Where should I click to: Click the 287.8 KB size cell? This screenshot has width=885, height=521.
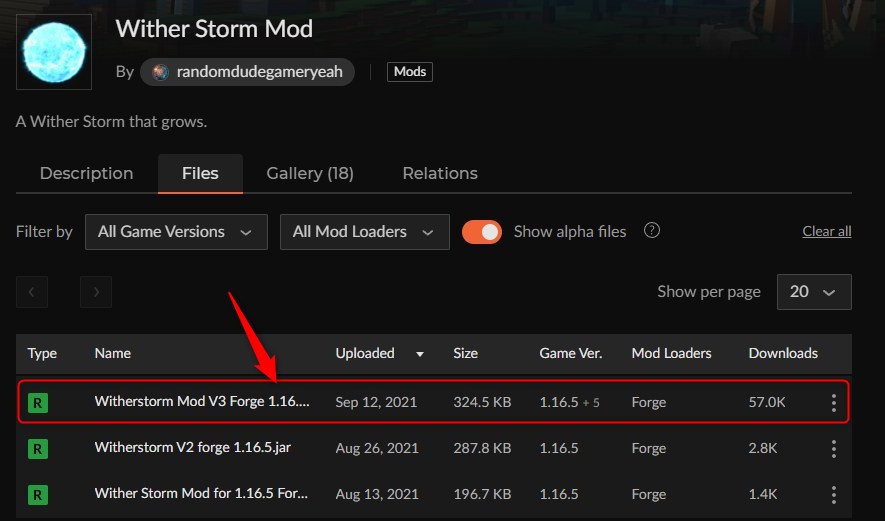(482, 448)
